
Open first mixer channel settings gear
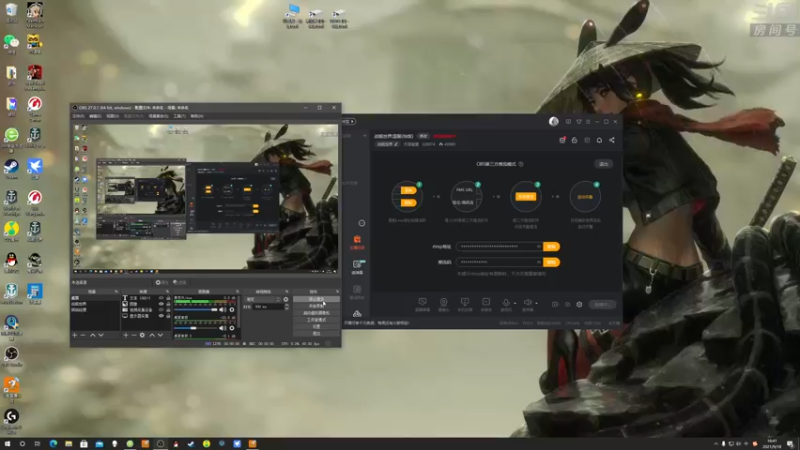coord(232,310)
